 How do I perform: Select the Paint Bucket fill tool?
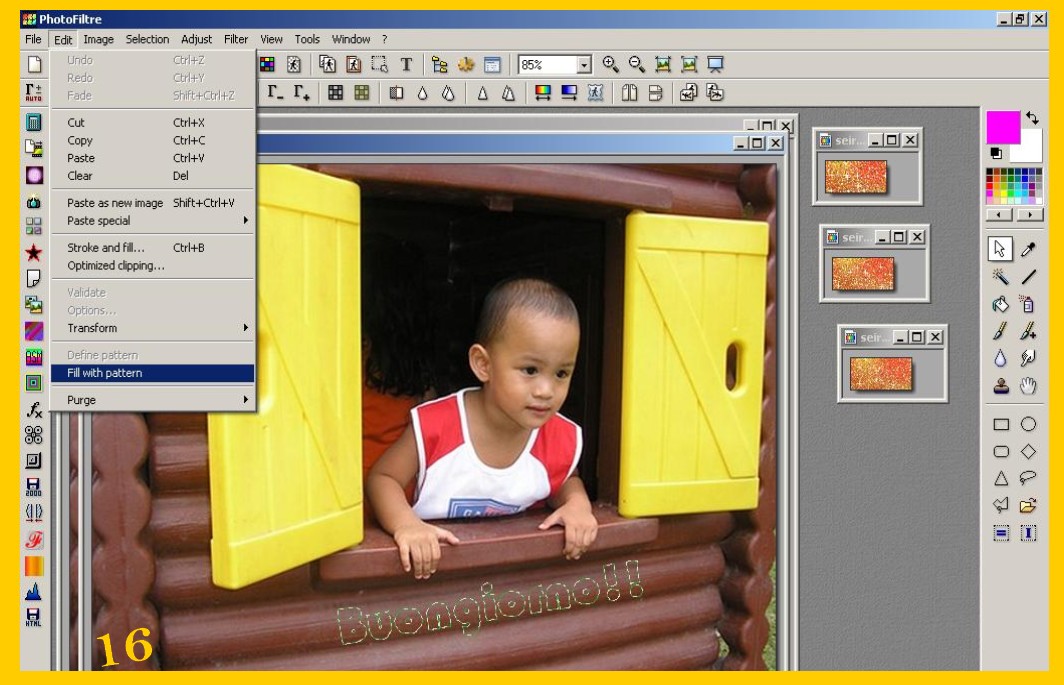1000,304
